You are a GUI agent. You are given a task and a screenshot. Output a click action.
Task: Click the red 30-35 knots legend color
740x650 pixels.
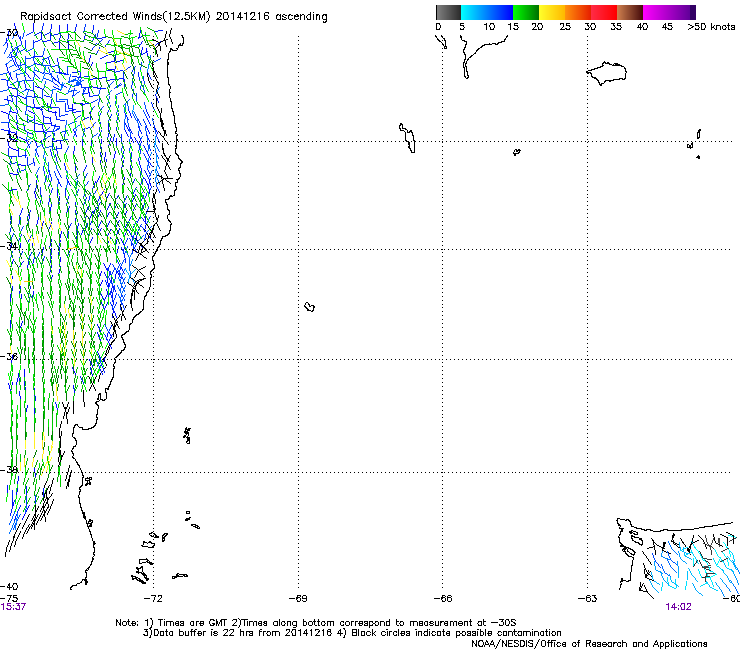(604, 12)
